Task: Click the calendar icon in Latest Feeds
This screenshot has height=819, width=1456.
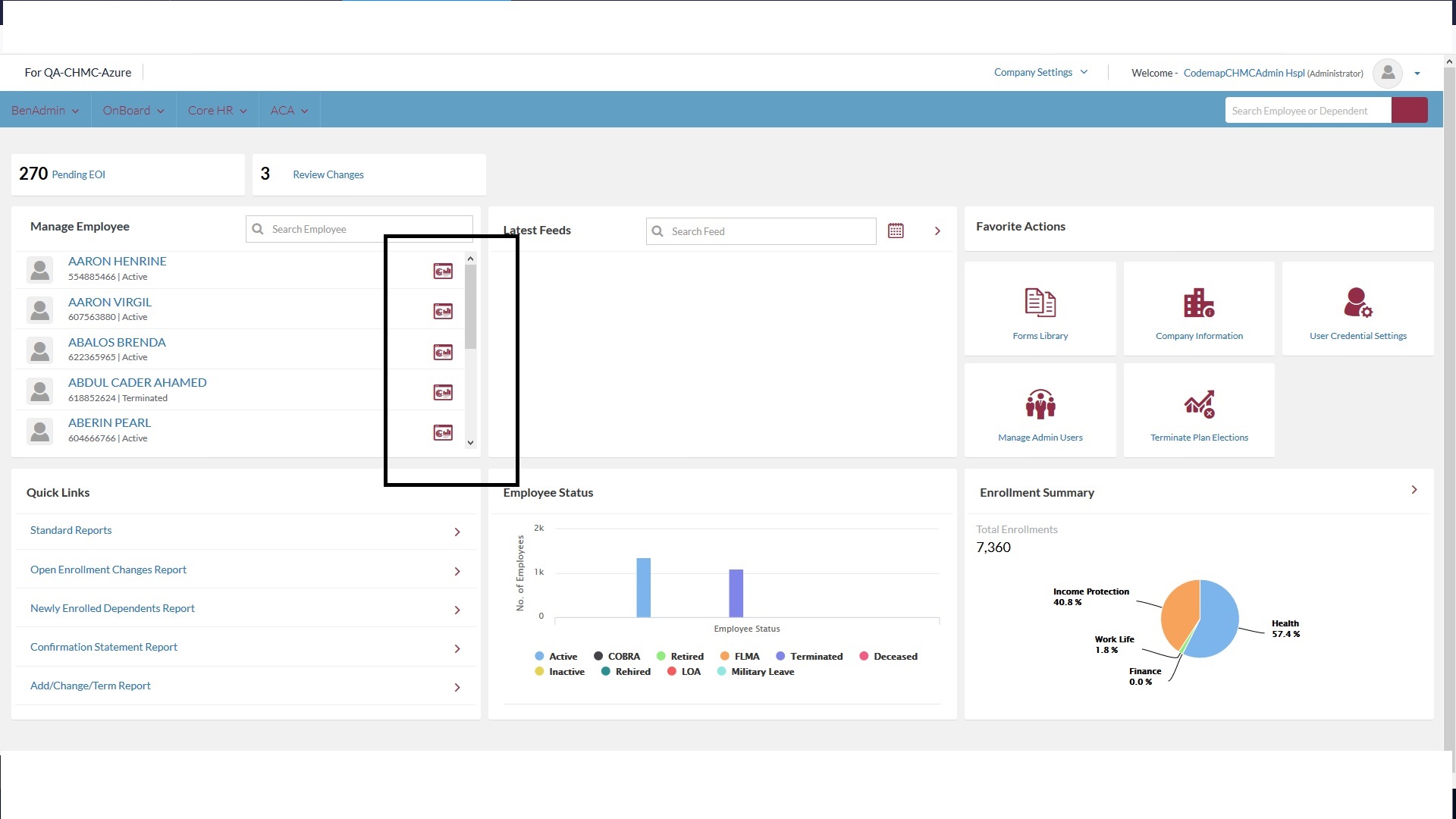Action: click(896, 231)
